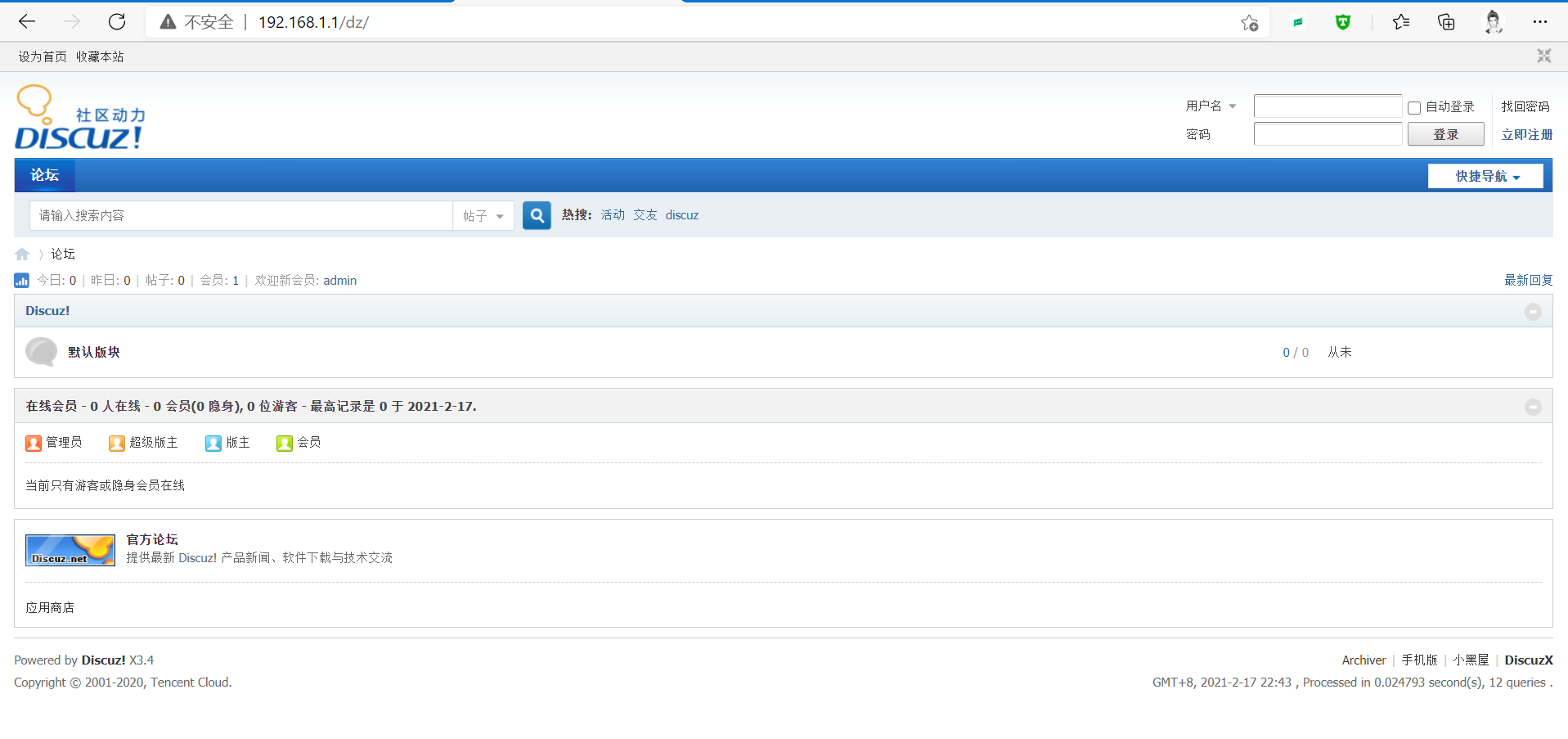Collapse the 在线会员 online members section

point(1533,407)
